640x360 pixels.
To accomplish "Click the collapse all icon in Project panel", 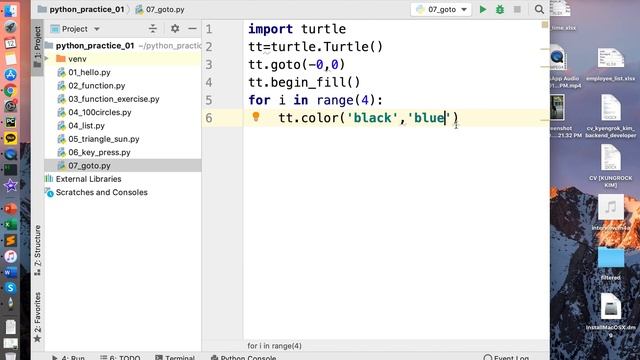I will point(153,29).
